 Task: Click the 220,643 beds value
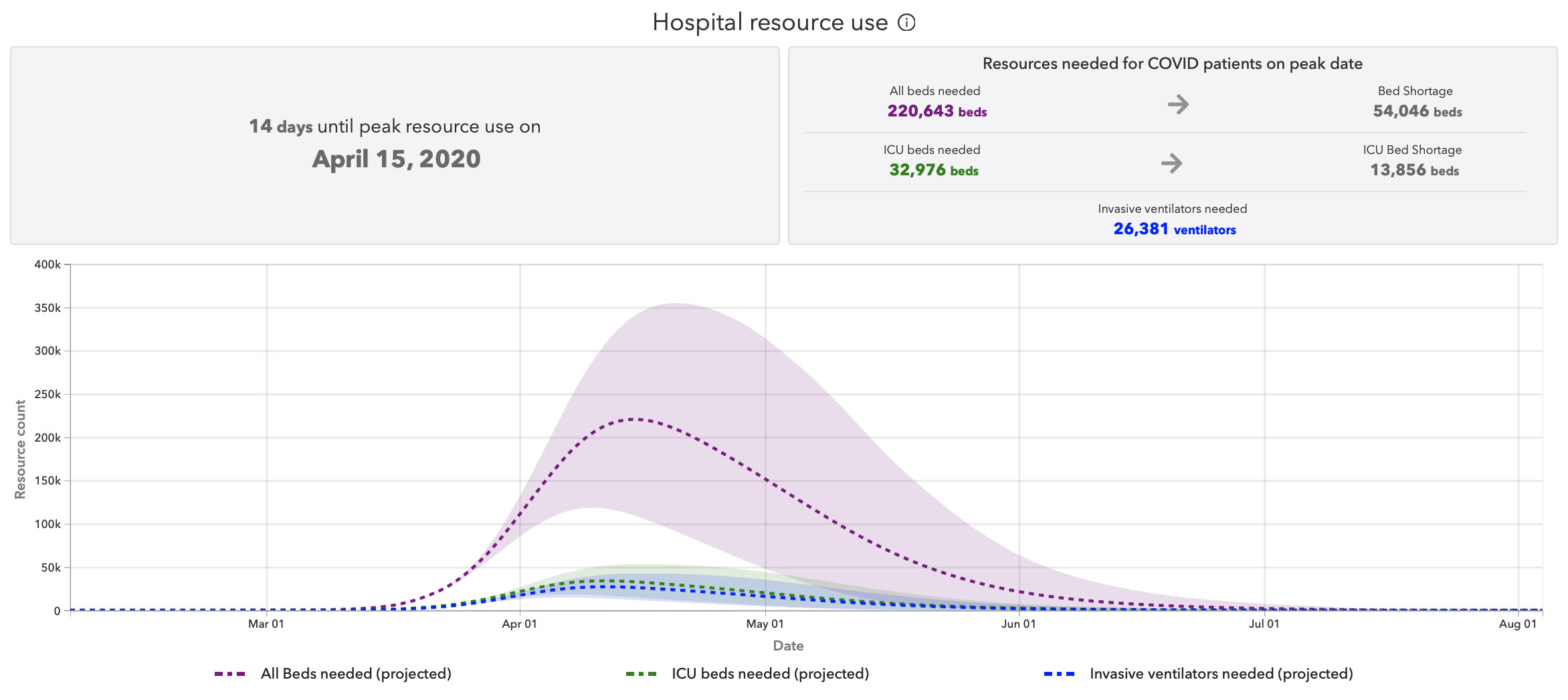click(x=937, y=111)
